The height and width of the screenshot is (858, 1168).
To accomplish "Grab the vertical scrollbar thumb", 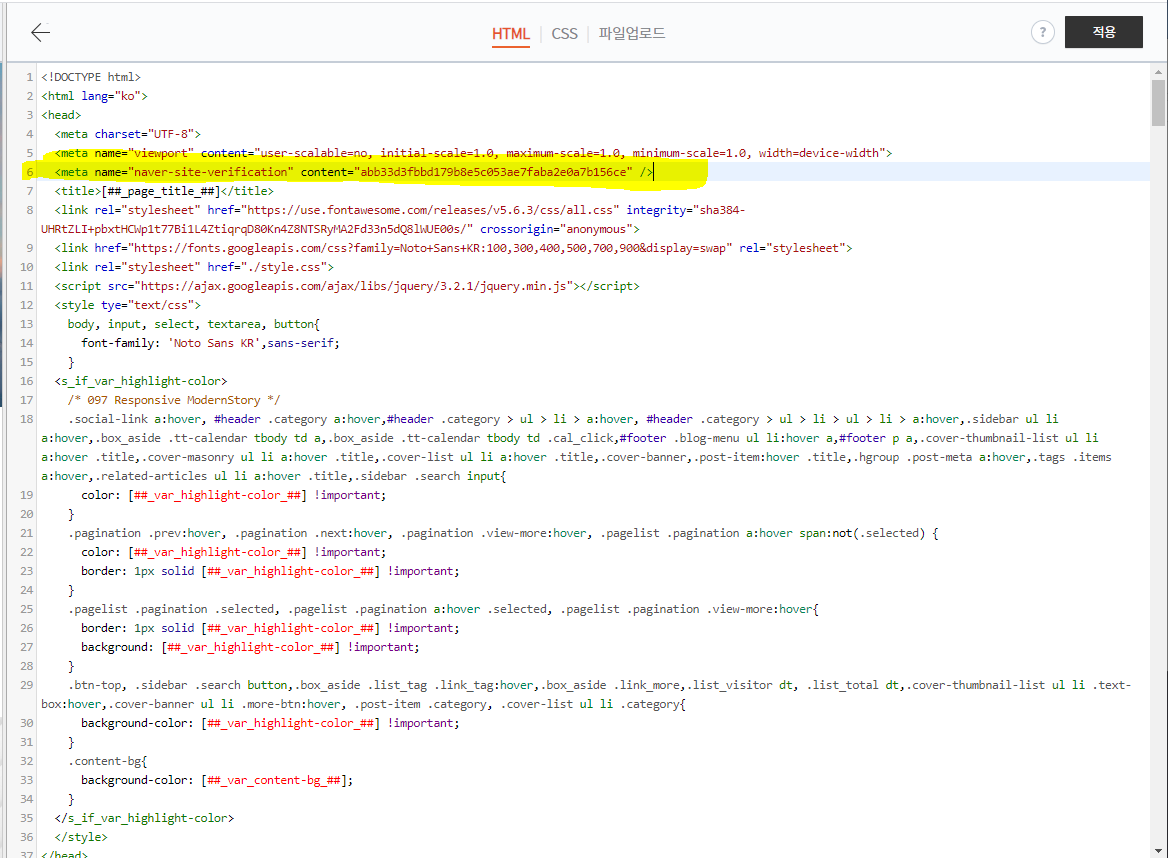I will coord(1158,103).
